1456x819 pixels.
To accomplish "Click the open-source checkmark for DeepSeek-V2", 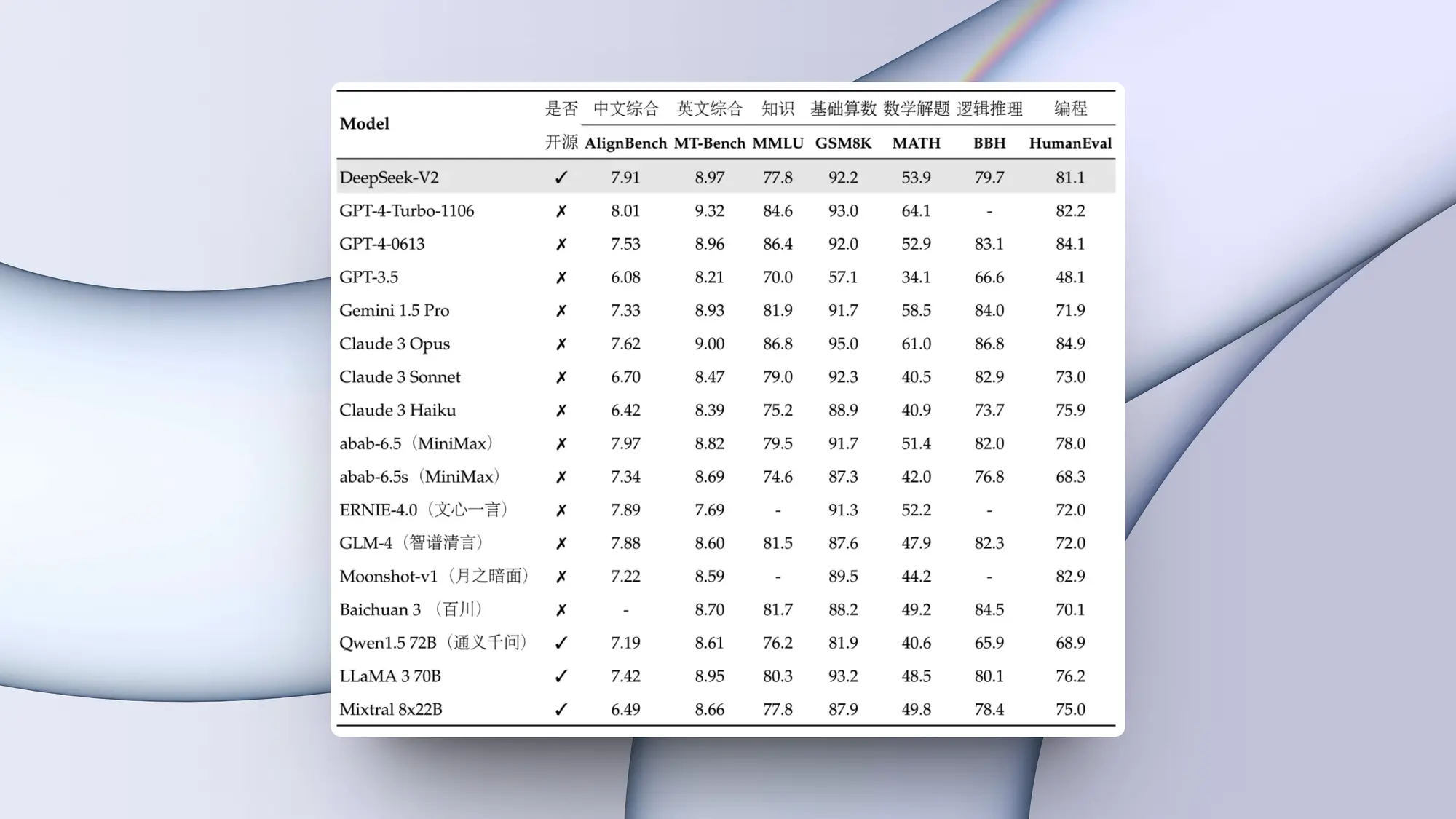I will (561, 178).
